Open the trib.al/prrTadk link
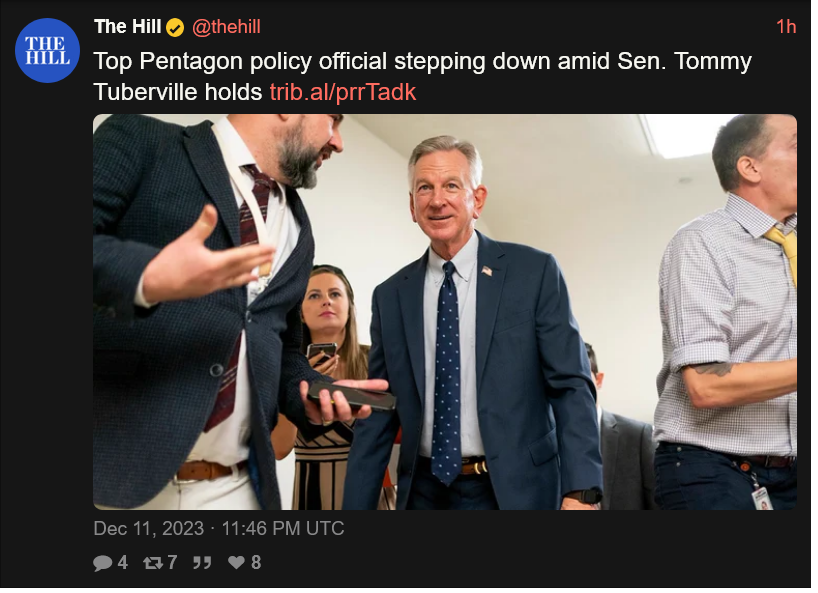 [345, 93]
